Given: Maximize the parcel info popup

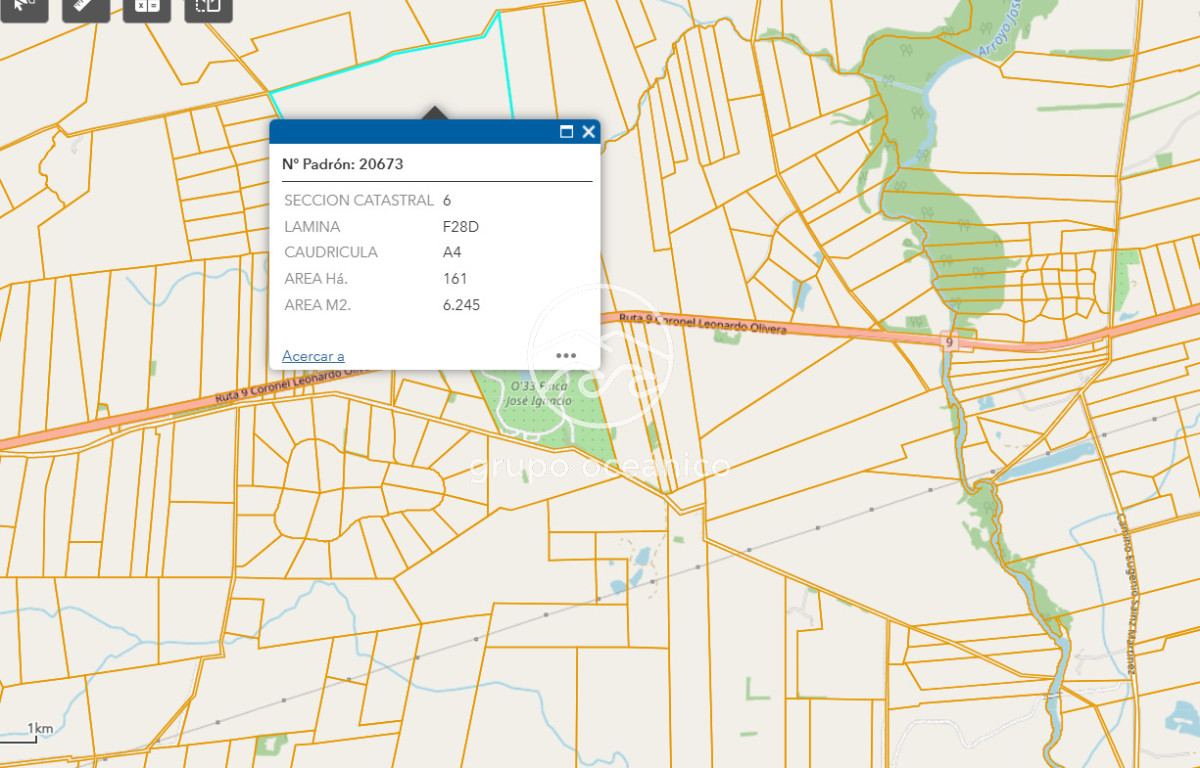Looking at the screenshot, I should coord(566,132).
